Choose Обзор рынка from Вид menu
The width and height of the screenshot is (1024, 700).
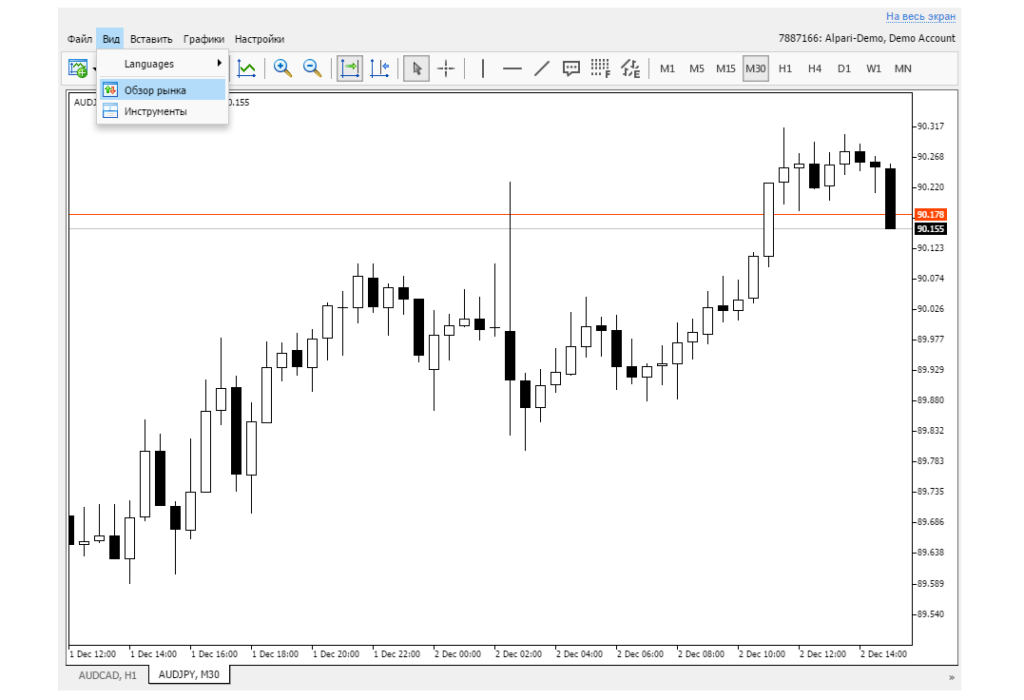pos(155,90)
